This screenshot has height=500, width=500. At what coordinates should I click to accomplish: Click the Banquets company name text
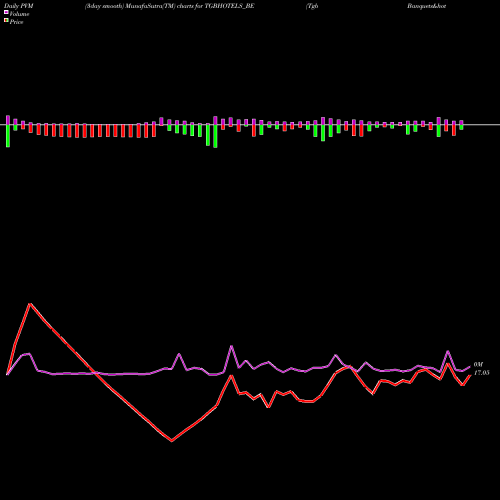pos(426,6)
